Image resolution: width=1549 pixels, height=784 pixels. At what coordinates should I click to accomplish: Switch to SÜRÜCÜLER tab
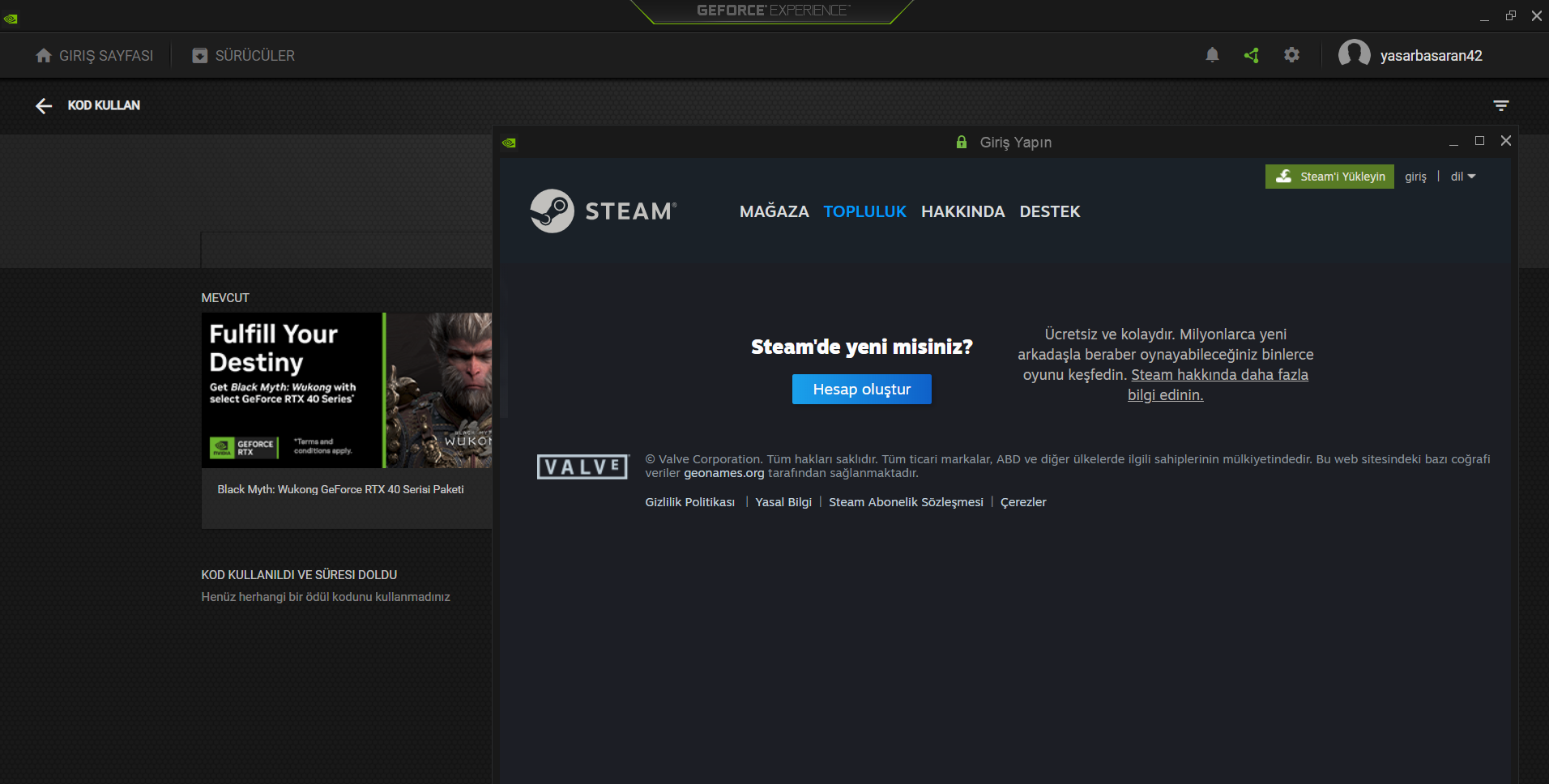244,55
